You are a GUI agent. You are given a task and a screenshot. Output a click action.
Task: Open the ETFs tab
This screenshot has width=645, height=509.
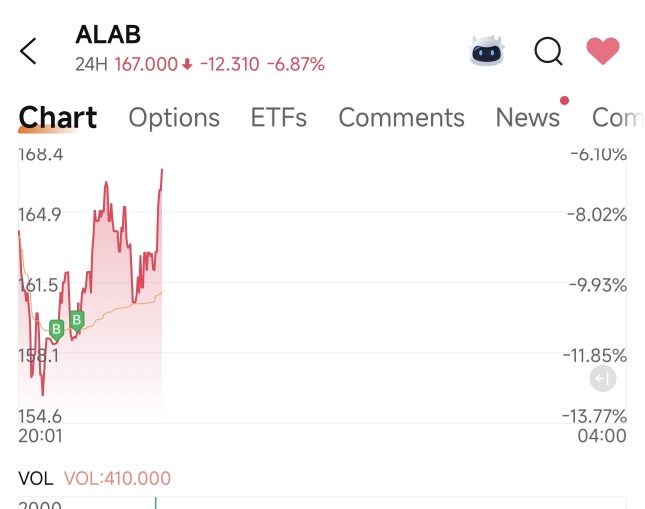tap(278, 118)
